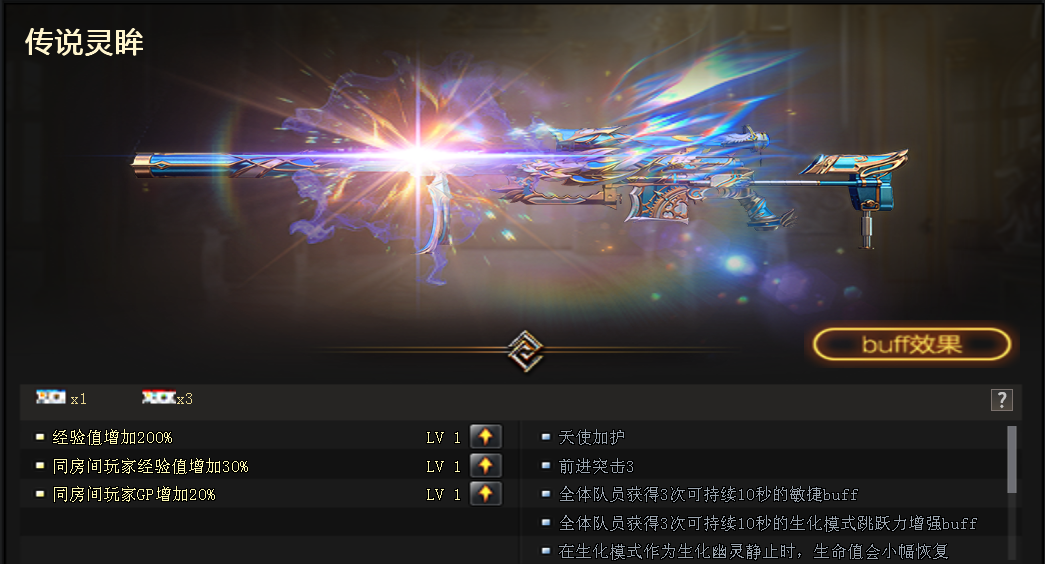Screen dimensions: 1045x564
Task: Select the 前进突击3 buff entry
Action: coord(596,466)
